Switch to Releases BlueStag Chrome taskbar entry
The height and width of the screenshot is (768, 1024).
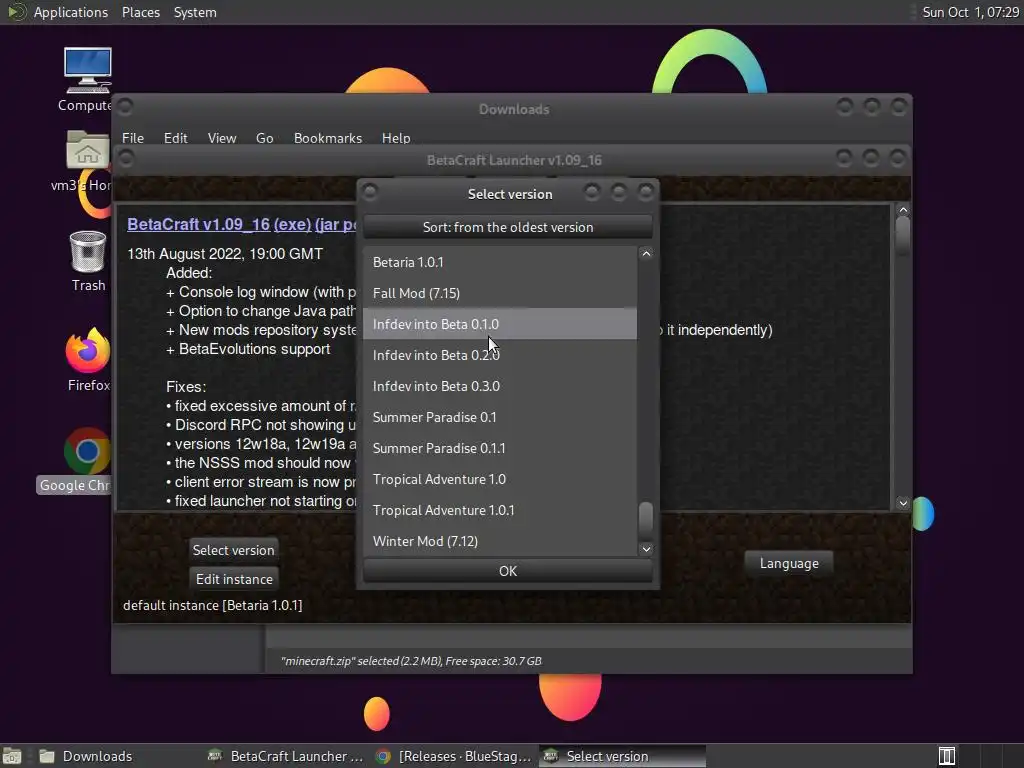pos(454,756)
